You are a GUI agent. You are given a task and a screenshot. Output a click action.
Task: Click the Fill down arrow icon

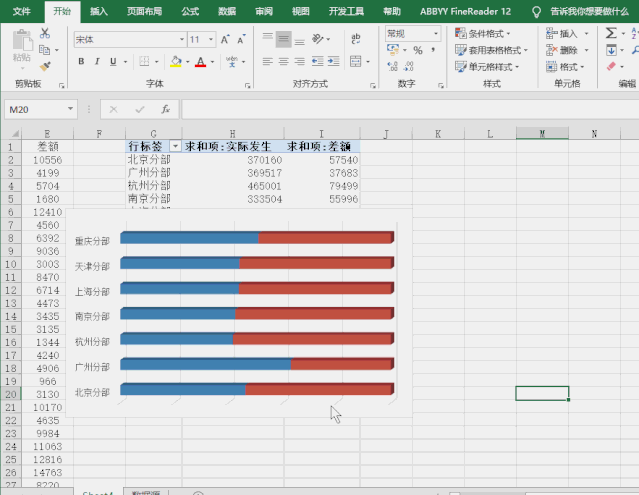click(611, 50)
